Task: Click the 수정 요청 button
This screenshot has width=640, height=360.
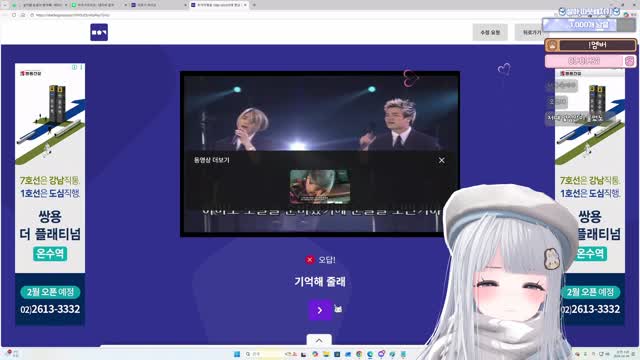Action: click(490, 32)
